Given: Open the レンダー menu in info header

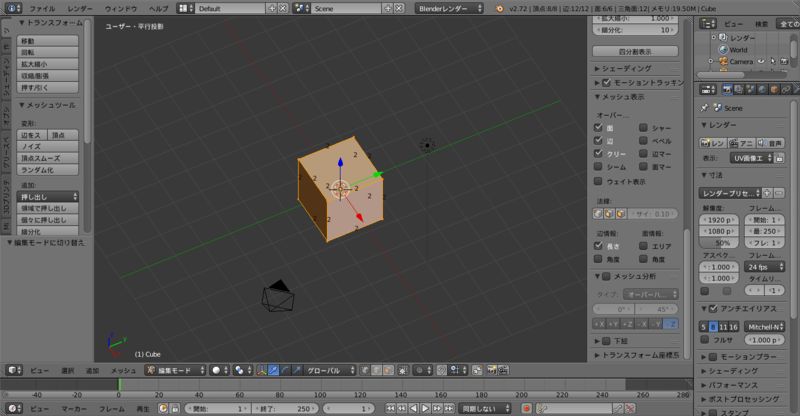Looking at the screenshot, I should [x=80, y=9].
